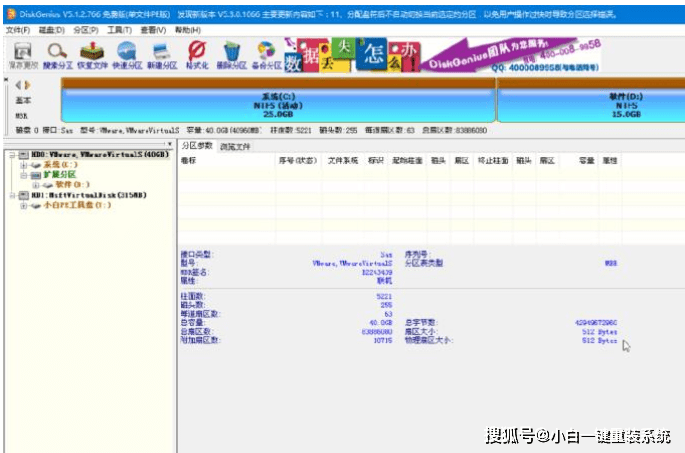Select HD1:MsftVirtualDisk in the tree
Image resolution: width=685 pixels, height=453 pixels.
pos(89,195)
